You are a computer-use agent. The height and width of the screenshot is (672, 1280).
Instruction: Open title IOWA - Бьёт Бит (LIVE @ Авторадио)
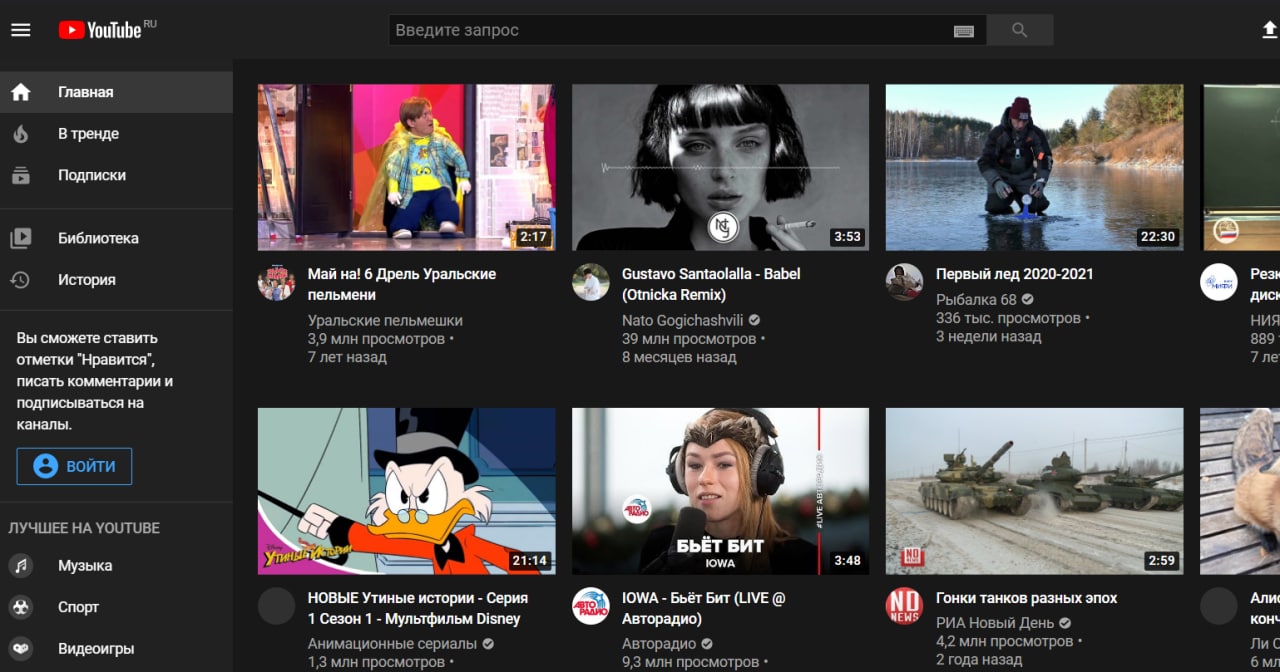tap(704, 608)
